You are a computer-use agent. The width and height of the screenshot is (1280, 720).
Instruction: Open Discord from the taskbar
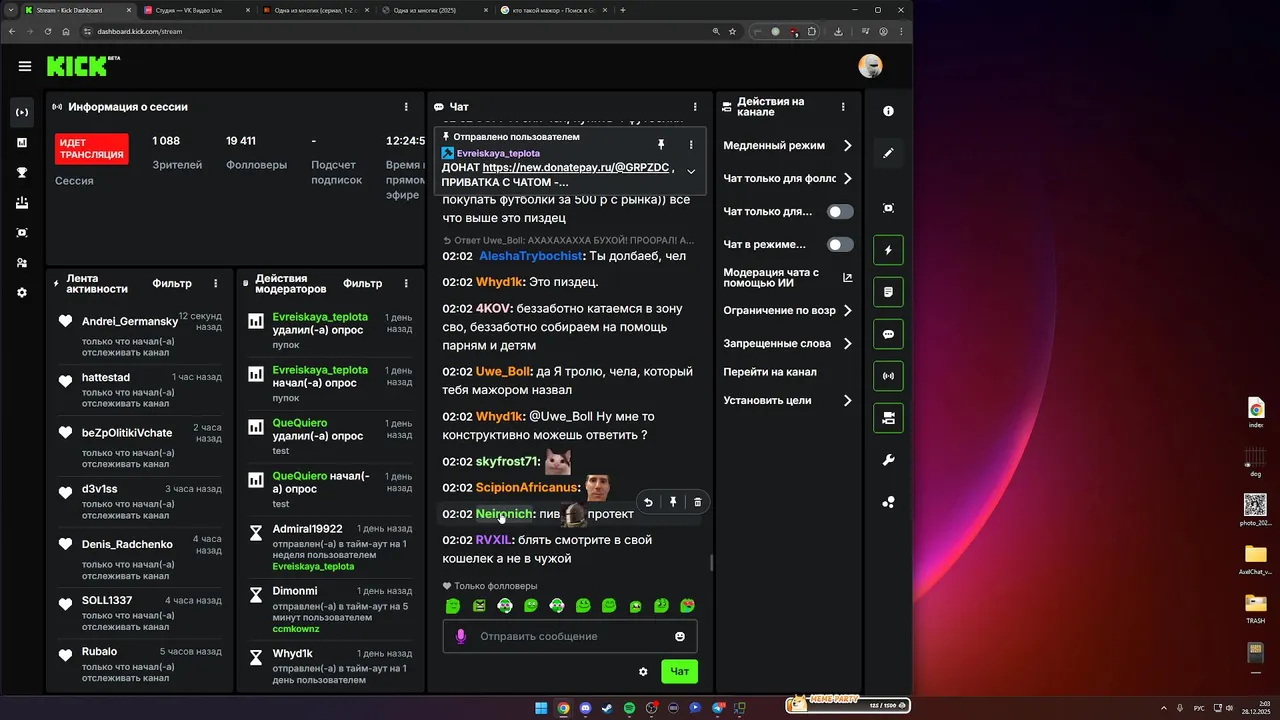[x=585, y=708]
